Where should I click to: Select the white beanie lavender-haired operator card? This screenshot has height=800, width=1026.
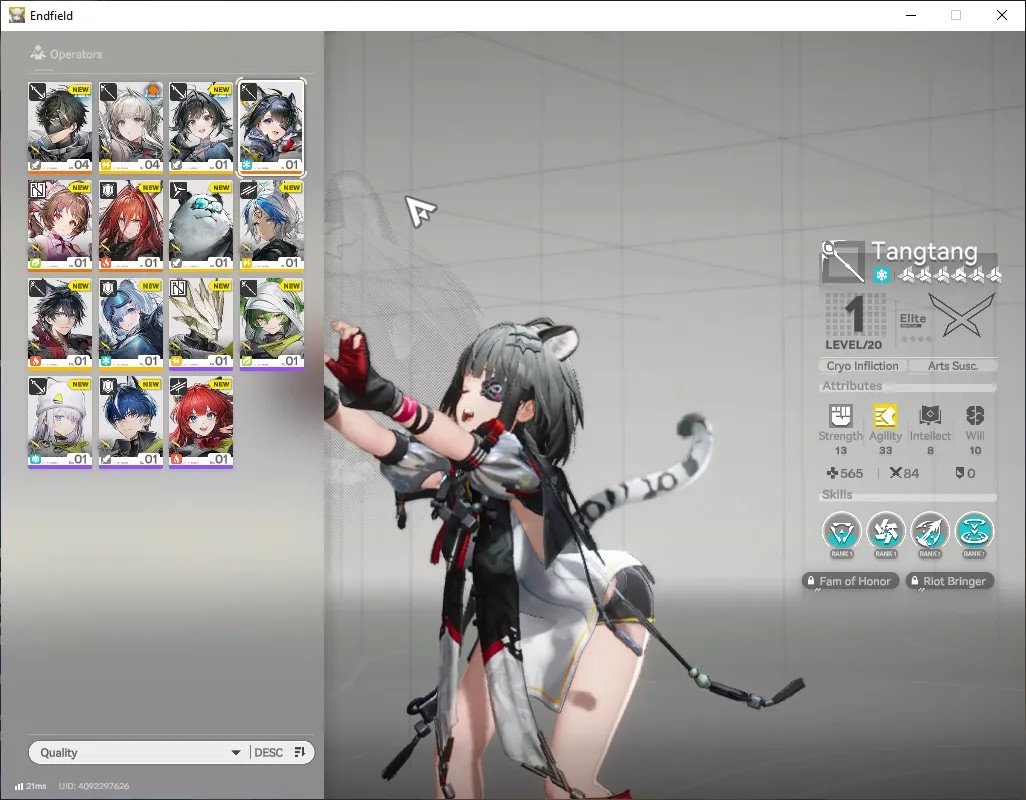[60, 421]
